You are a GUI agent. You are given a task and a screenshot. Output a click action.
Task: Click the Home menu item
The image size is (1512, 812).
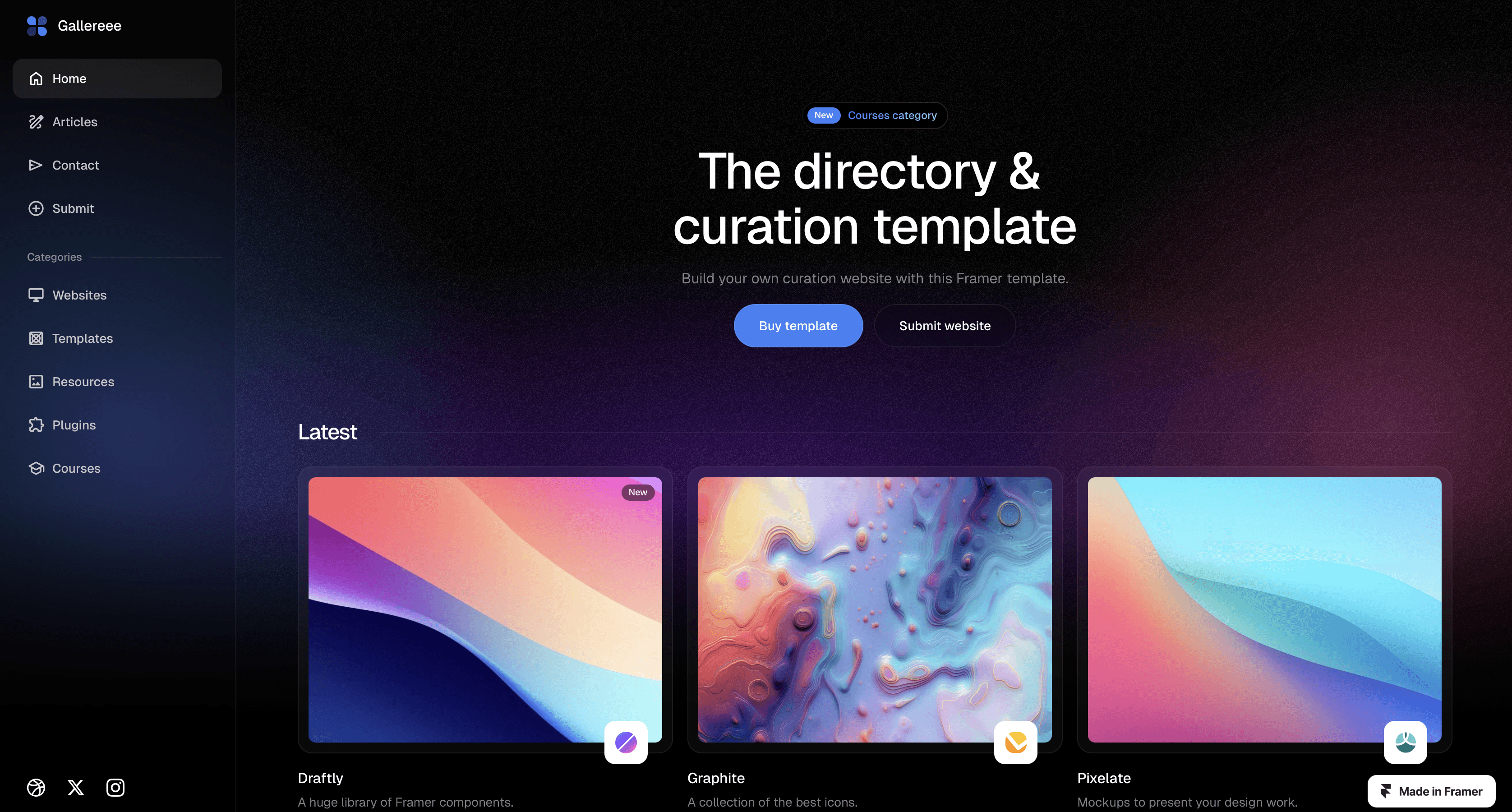(x=117, y=78)
